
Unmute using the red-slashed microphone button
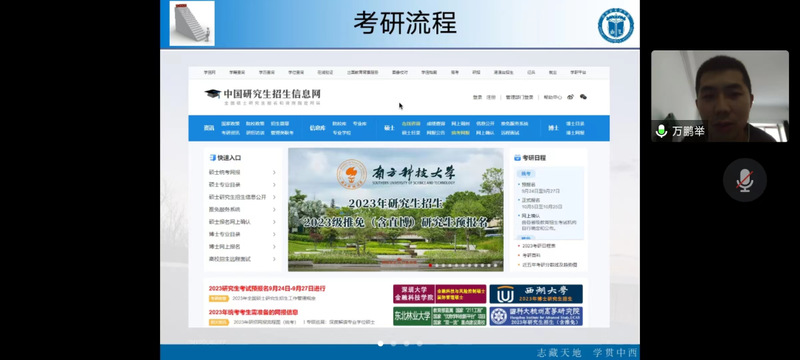coord(744,181)
